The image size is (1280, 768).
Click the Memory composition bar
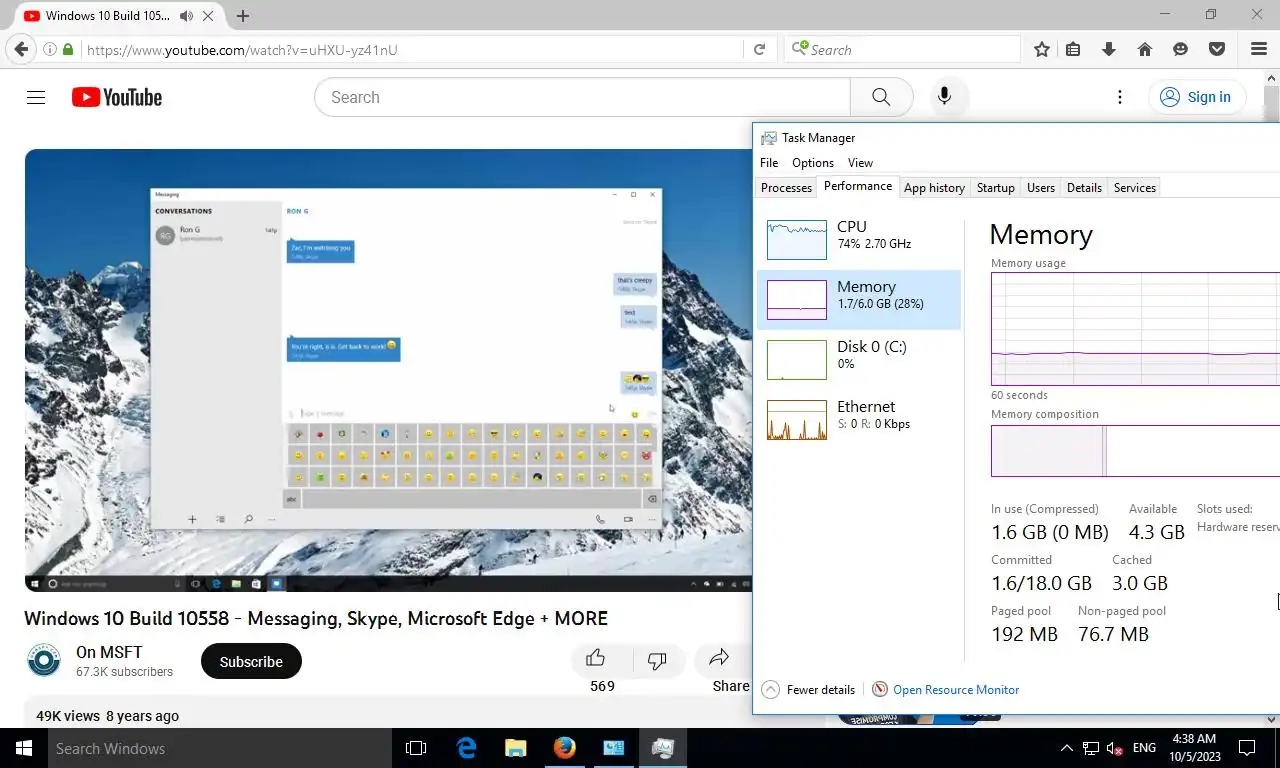pos(1135,451)
